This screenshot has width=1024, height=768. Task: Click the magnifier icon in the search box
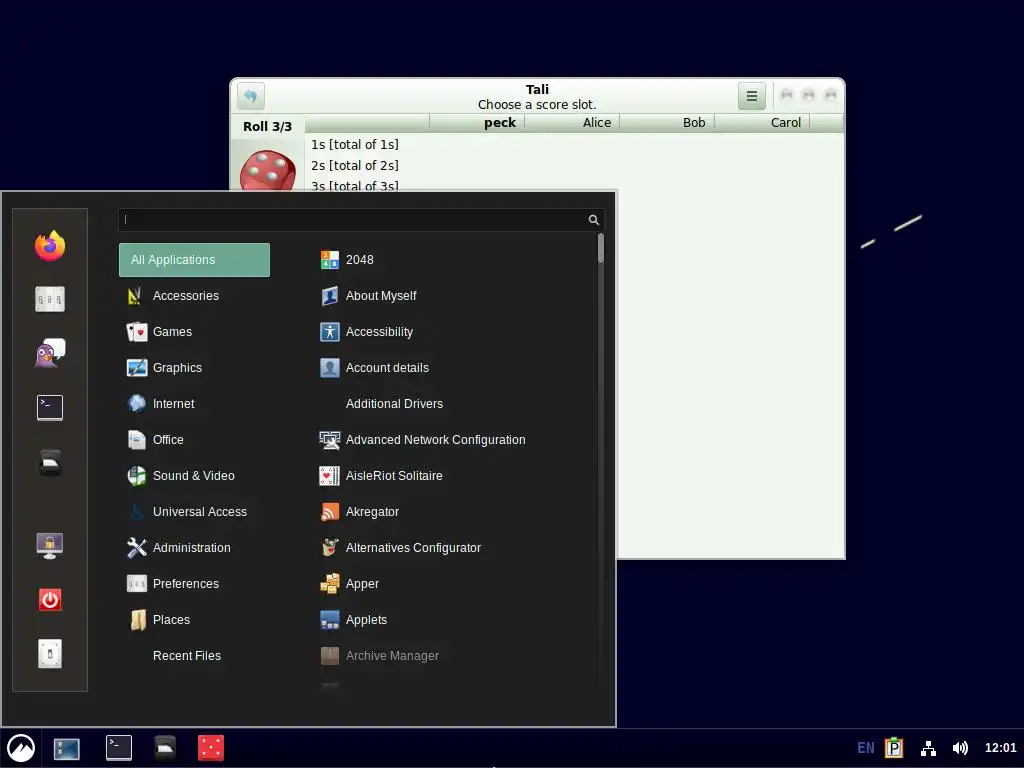[x=593, y=220]
